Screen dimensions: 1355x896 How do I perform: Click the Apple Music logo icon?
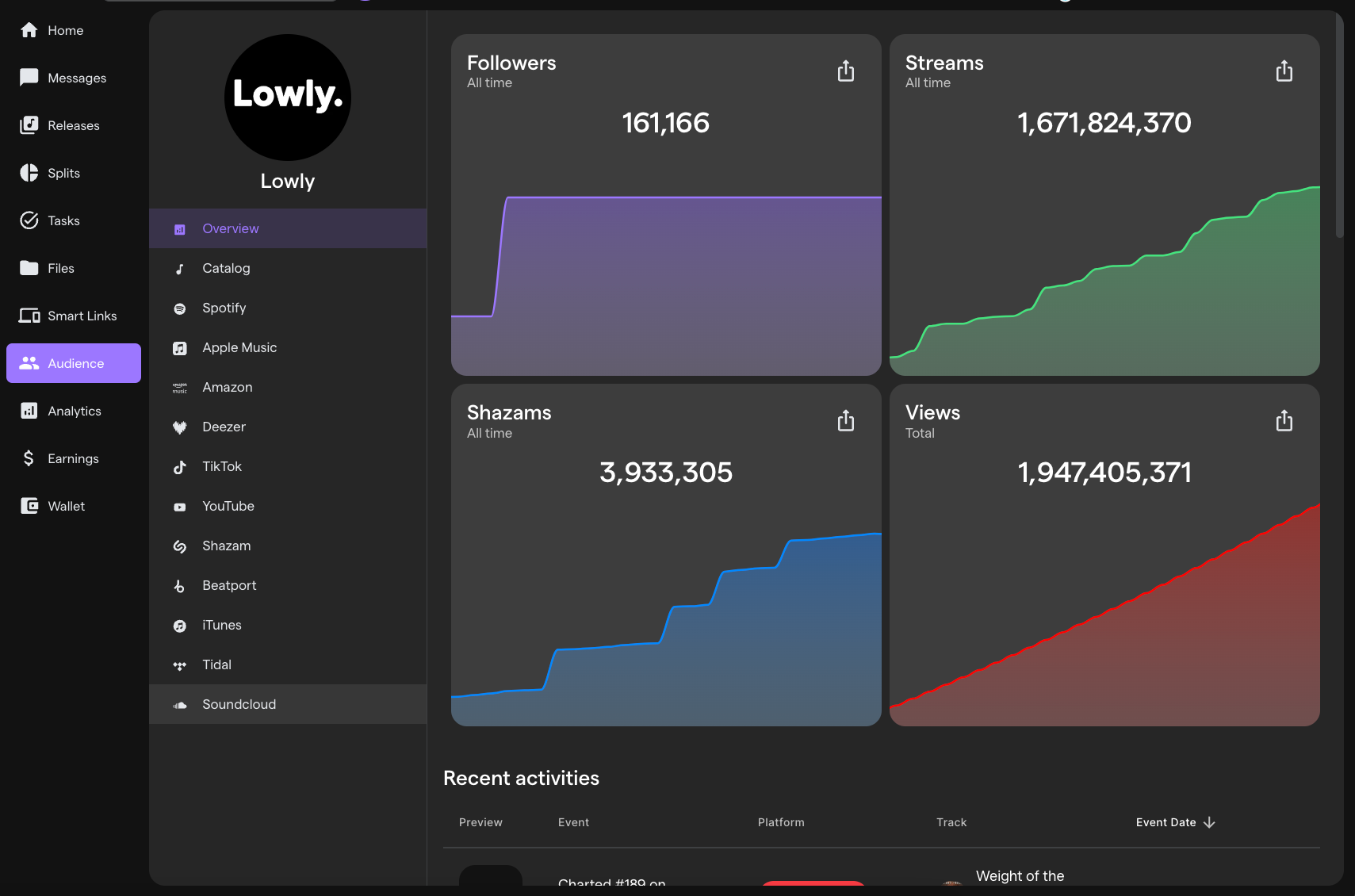click(180, 348)
